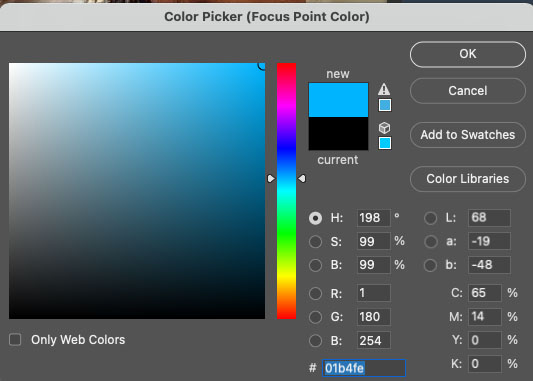Select the S saturation radio button
The height and width of the screenshot is (381, 533).
(x=315, y=242)
